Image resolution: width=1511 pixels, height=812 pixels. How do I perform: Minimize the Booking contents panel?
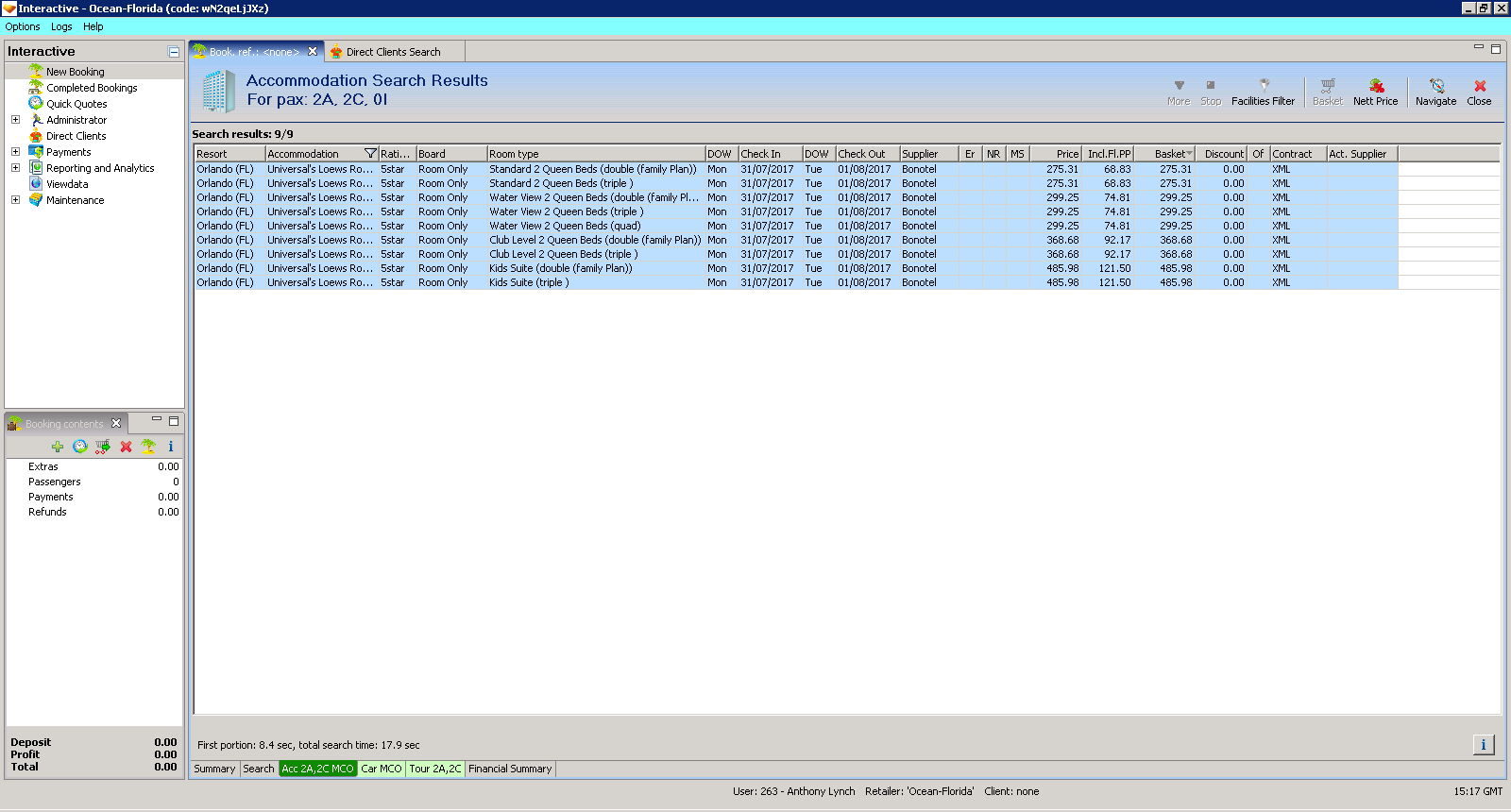pos(157,420)
